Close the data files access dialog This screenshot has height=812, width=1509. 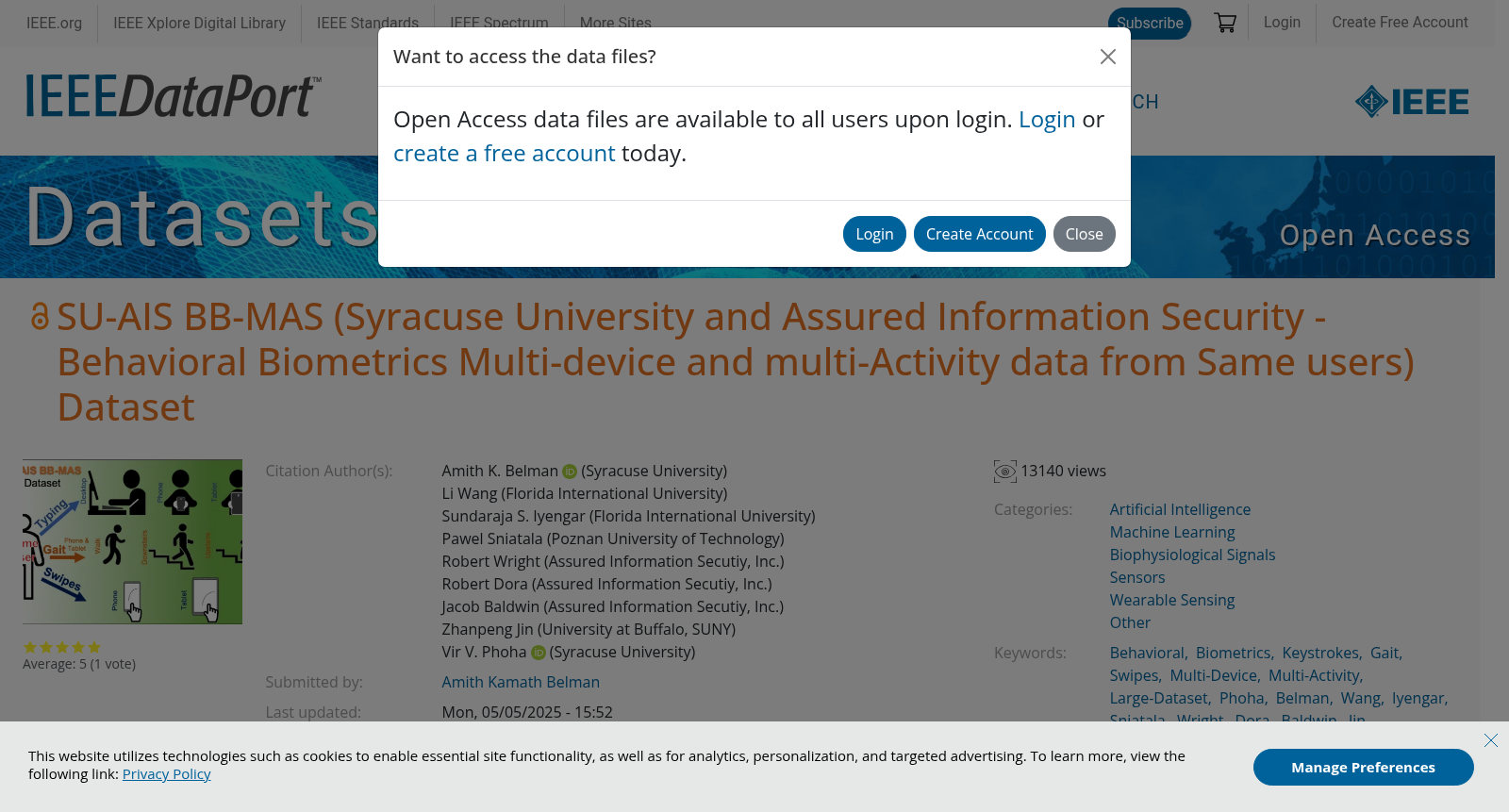pyautogui.click(x=1108, y=57)
